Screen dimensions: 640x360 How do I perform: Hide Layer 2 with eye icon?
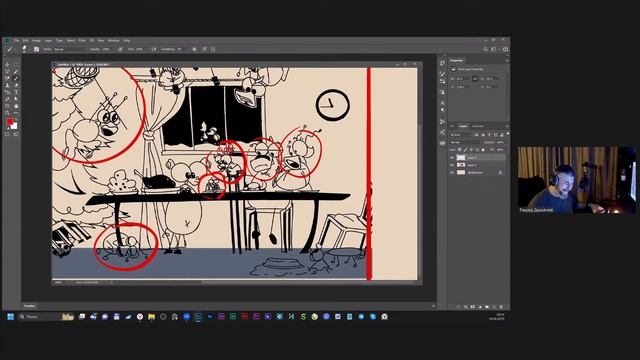(x=452, y=158)
